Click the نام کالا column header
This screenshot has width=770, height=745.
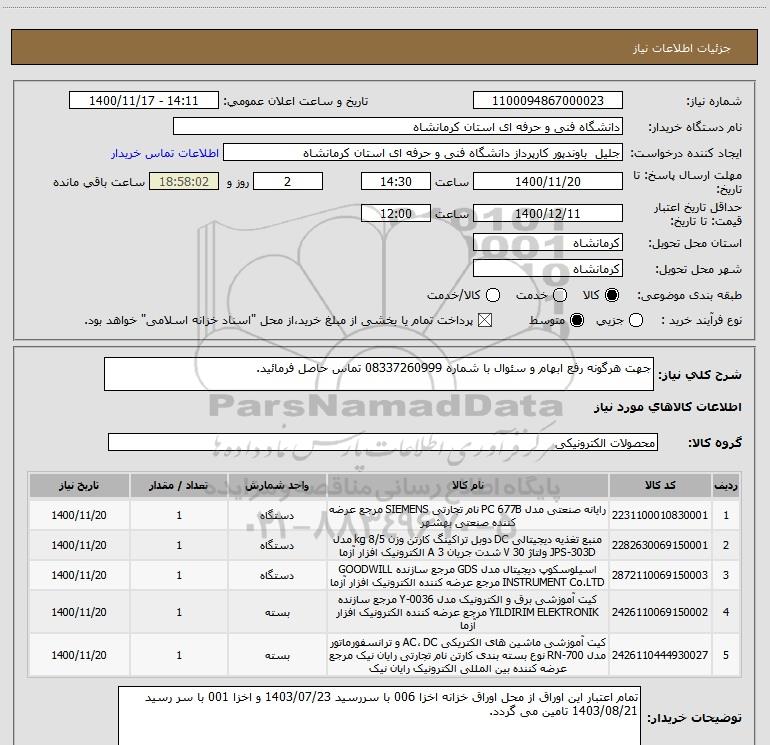tap(468, 486)
